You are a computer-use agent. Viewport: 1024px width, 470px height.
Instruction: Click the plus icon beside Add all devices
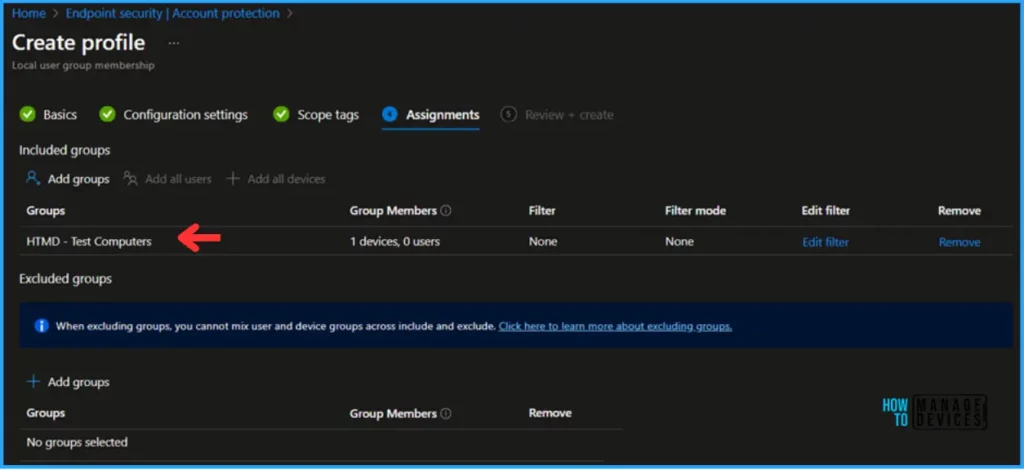[x=232, y=178]
